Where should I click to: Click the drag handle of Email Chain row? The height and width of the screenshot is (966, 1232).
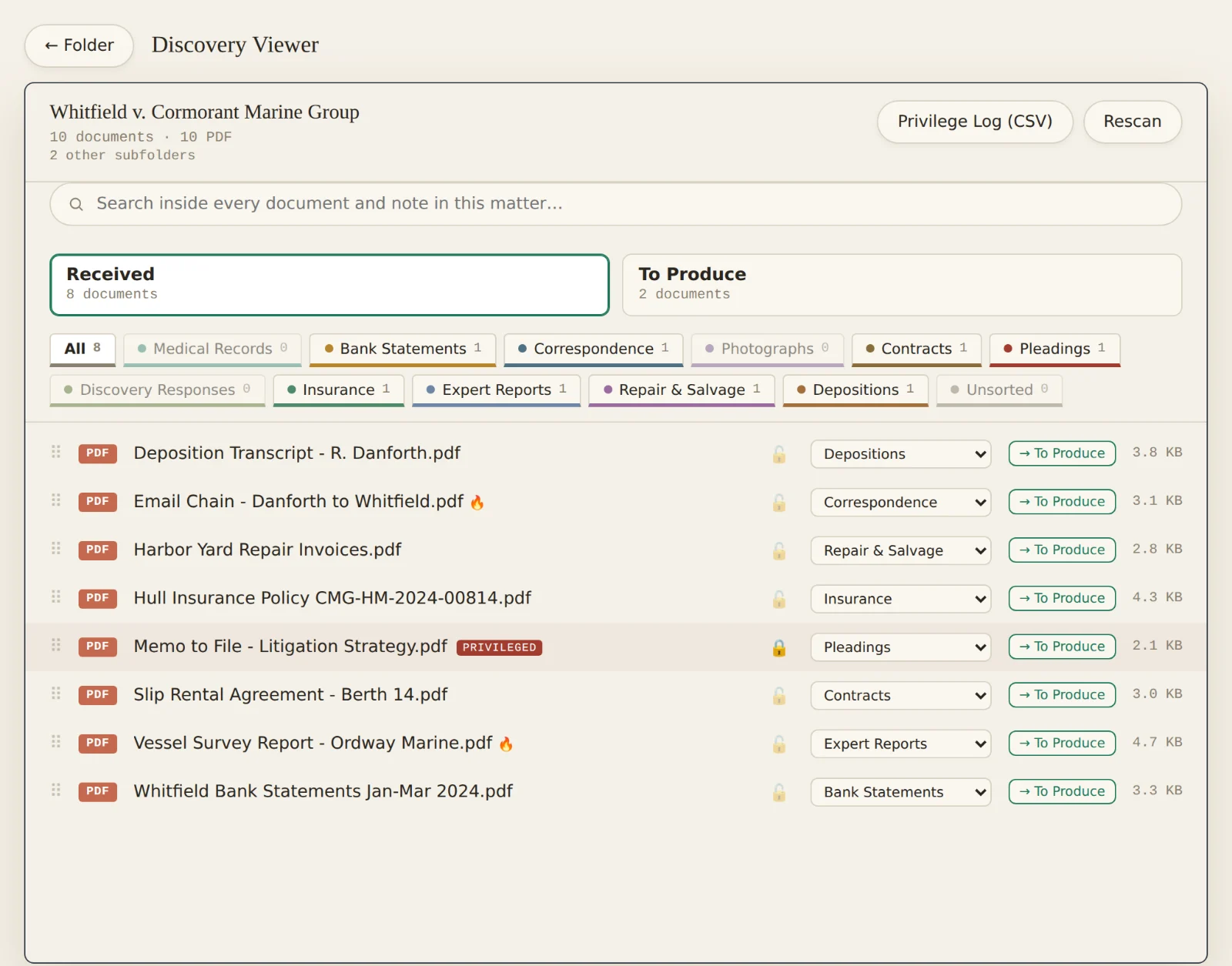pos(56,500)
